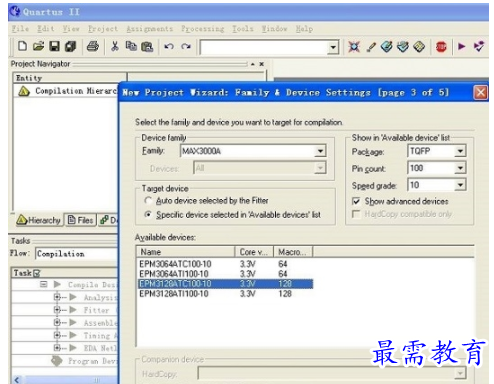Click the Name column header
494x384 pixels.
[x=185, y=252]
